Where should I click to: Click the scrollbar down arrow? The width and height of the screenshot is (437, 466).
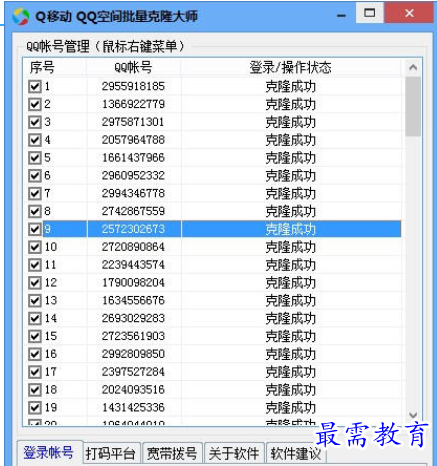tap(413, 415)
